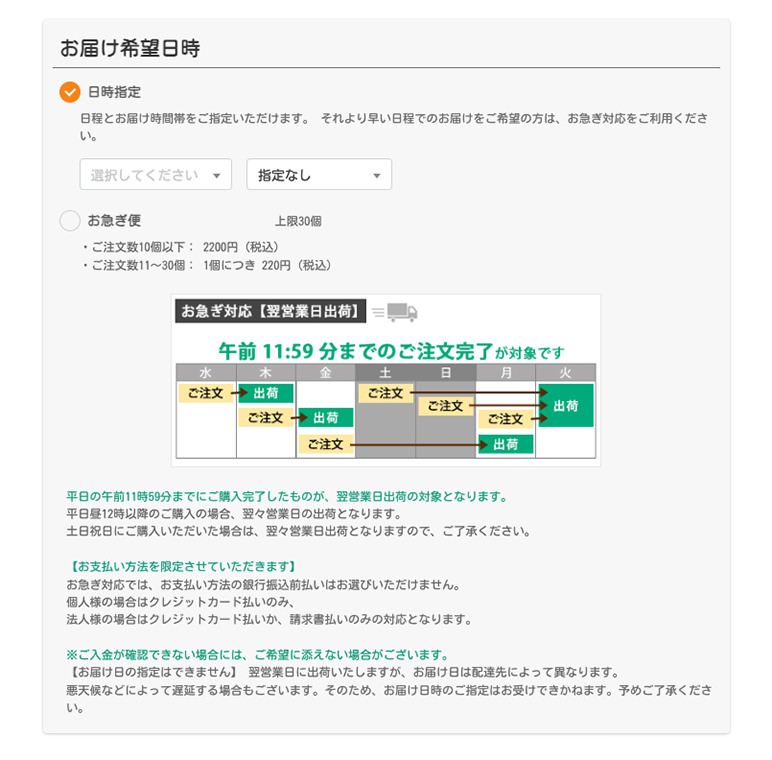Click the 平日昼12時以降のご購入の場合 line
This screenshot has width=772, height=760.
(x=235, y=514)
